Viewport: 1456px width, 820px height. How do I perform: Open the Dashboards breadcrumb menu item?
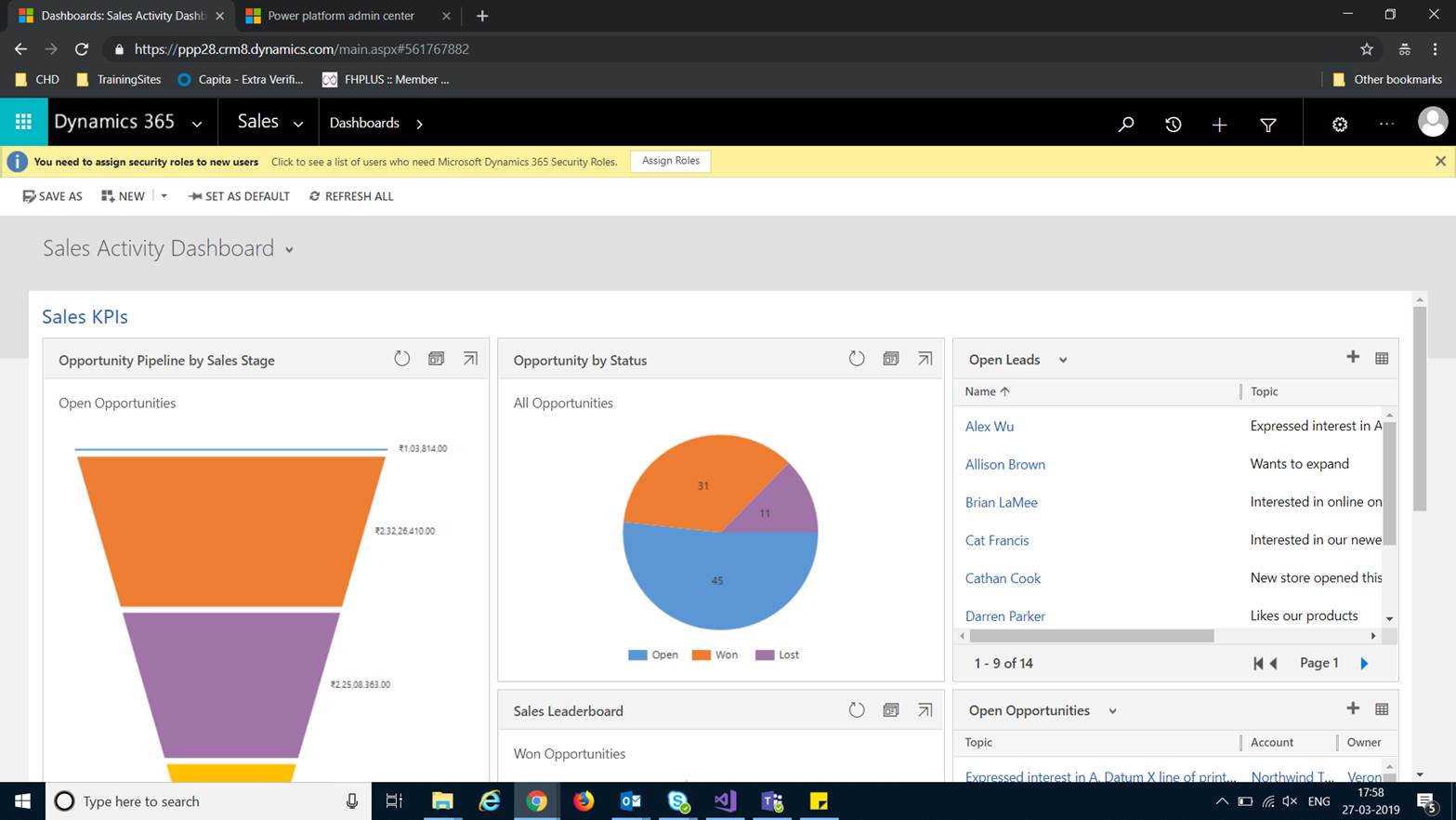tap(364, 122)
